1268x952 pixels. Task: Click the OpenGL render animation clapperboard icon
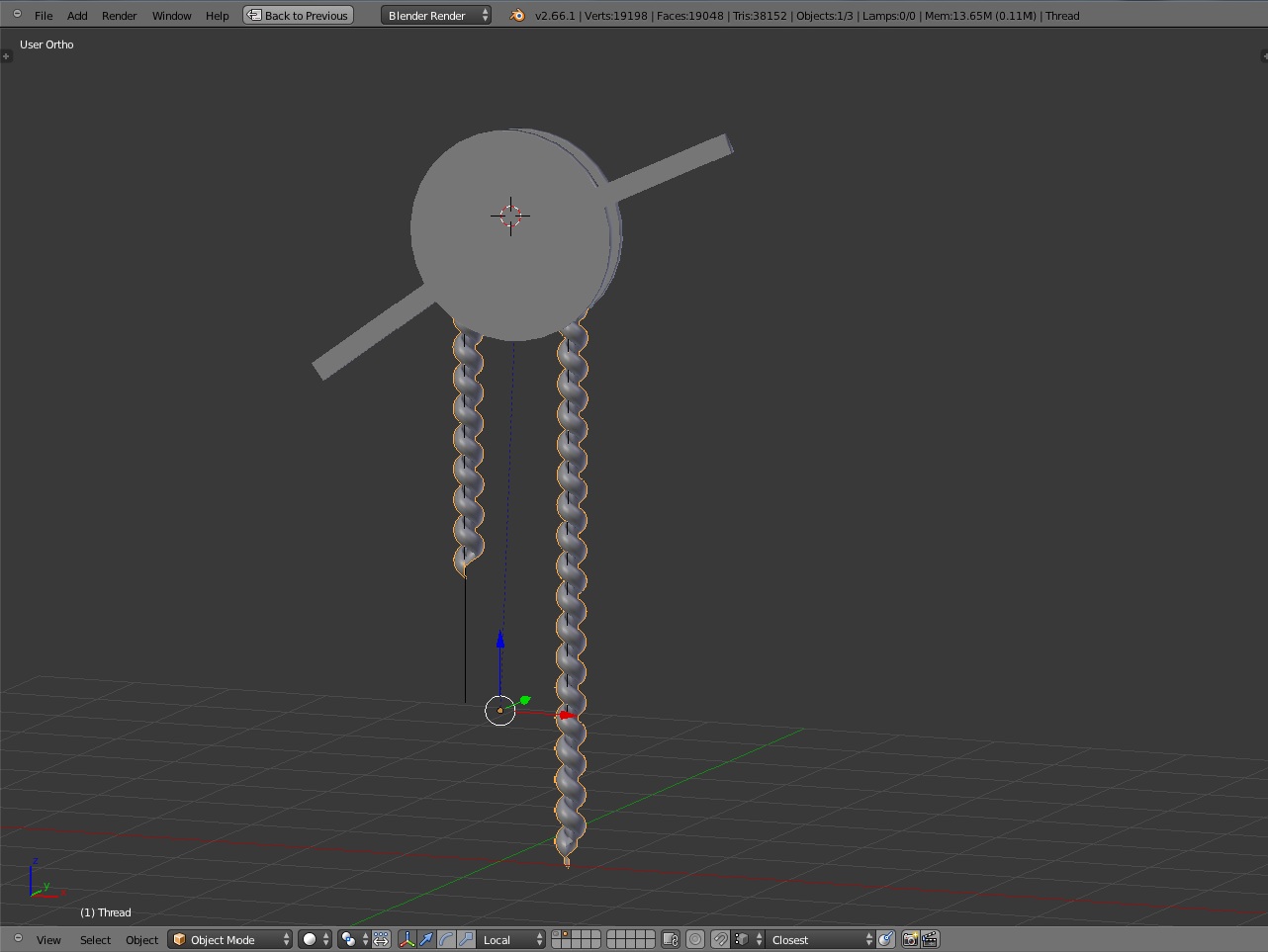pos(931,939)
